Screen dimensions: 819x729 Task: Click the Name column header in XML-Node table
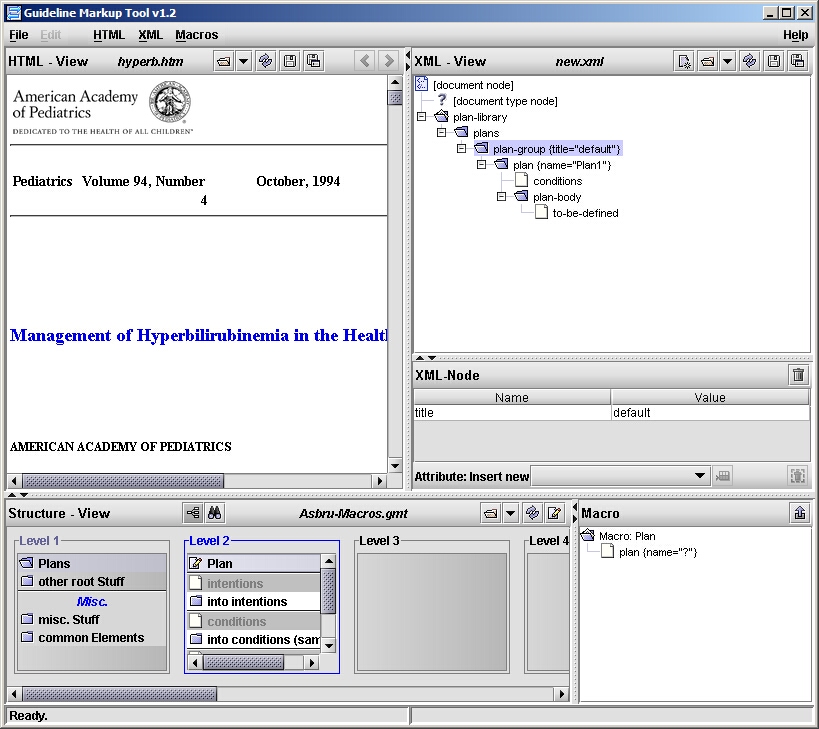(x=512, y=397)
